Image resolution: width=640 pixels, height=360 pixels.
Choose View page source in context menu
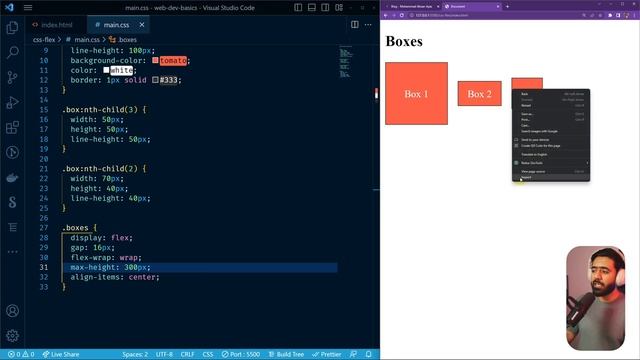[551, 171]
